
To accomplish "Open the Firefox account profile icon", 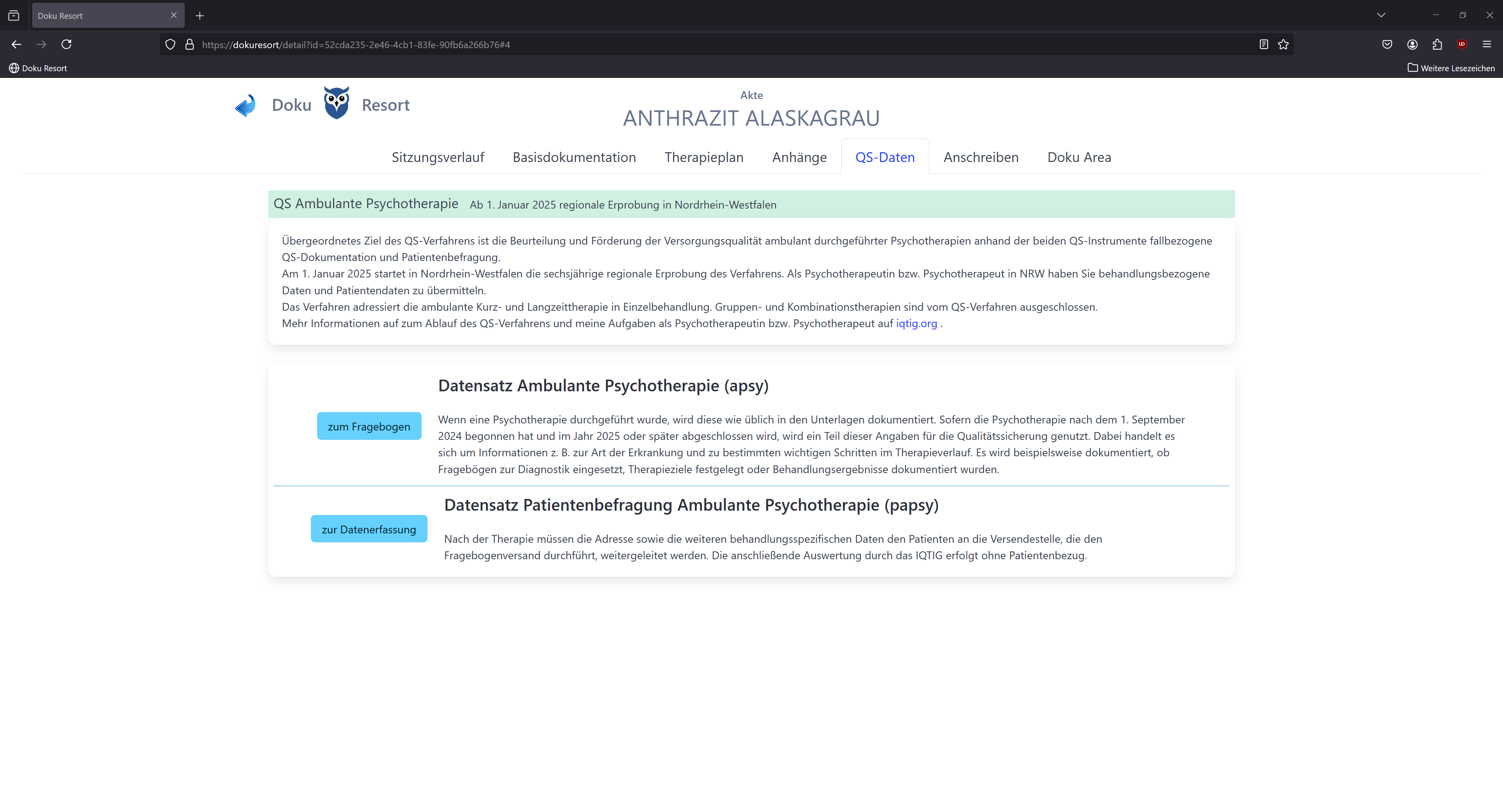I will (x=1413, y=44).
